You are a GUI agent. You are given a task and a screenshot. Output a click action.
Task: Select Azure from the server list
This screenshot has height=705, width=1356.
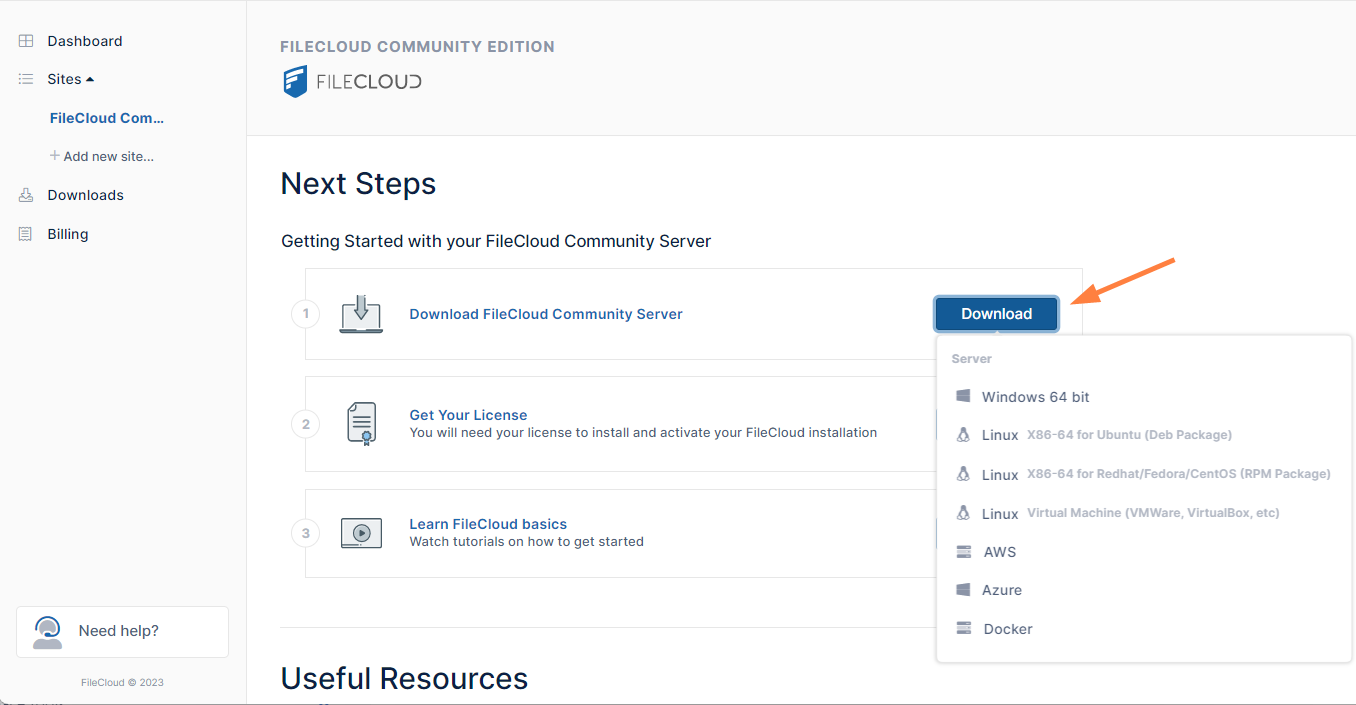pos(1002,590)
